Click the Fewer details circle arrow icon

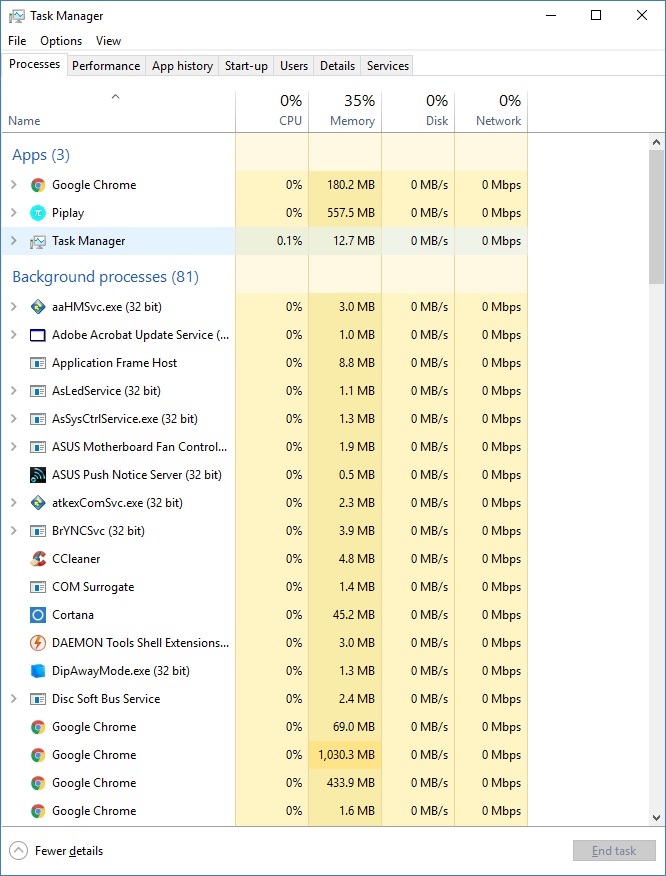[x=18, y=851]
